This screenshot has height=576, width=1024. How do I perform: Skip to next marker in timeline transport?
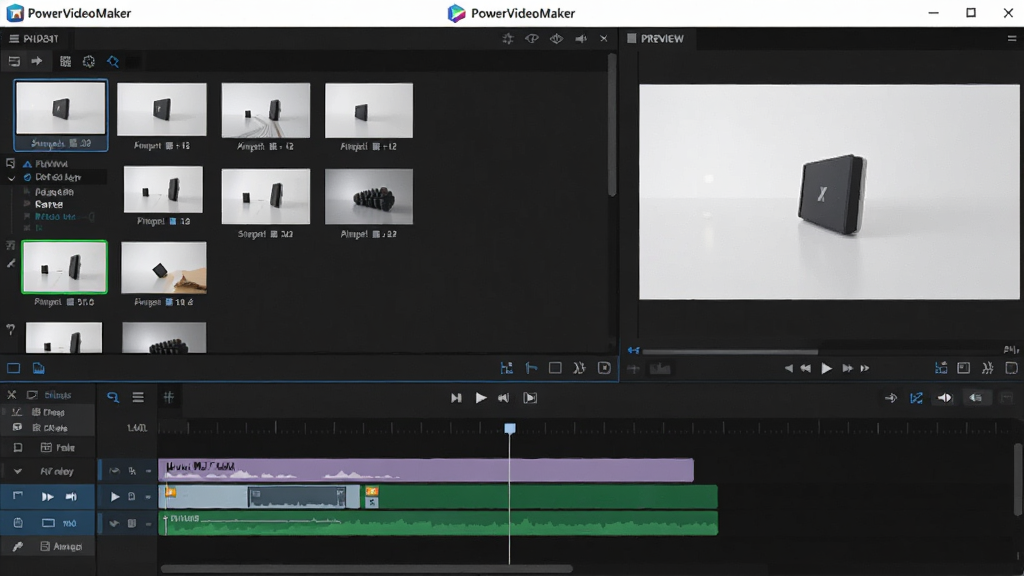456,398
